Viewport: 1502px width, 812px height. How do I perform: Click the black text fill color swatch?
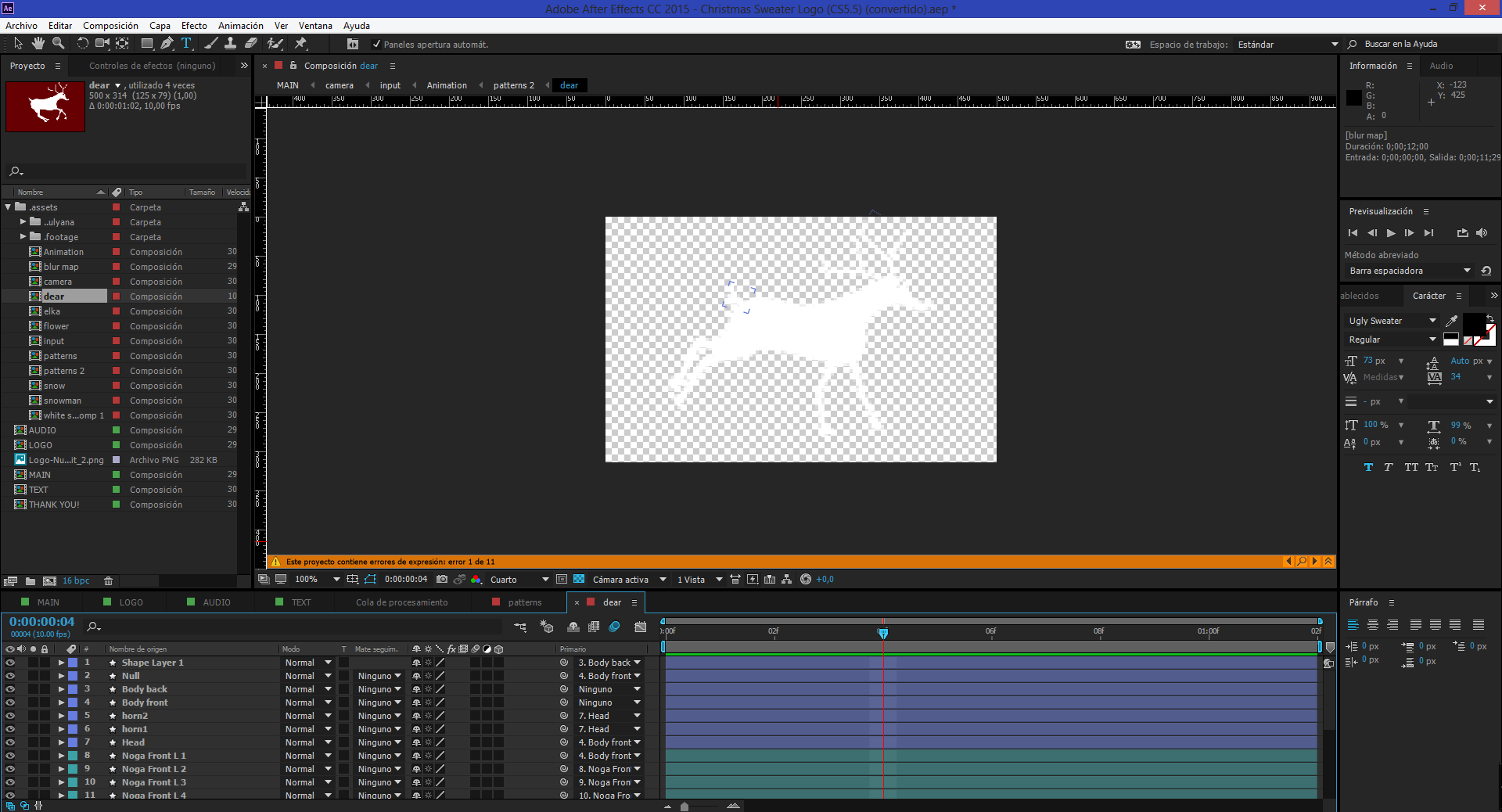point(1473,322)
